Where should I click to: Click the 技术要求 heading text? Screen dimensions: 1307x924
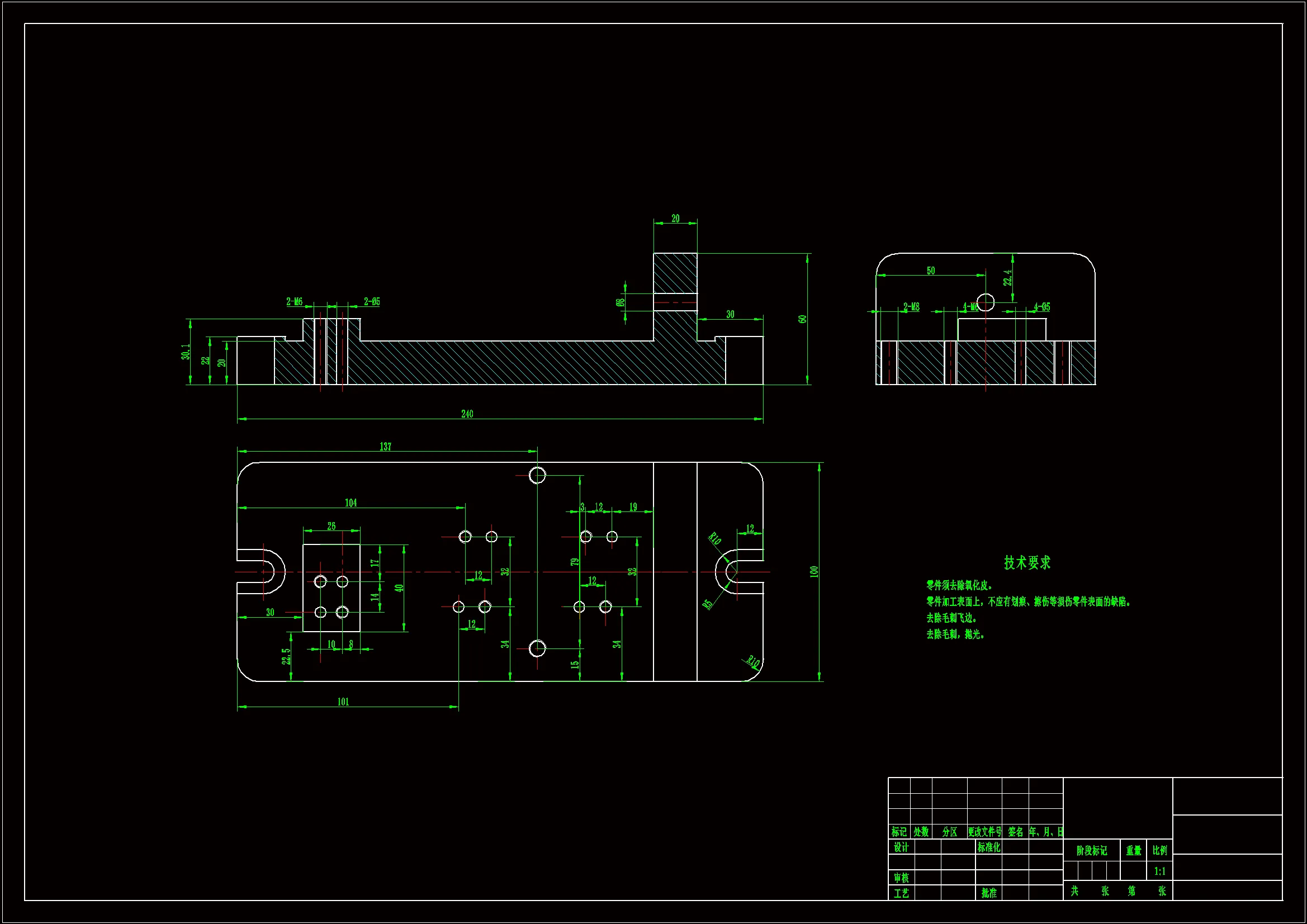[x=1027, y=562]
